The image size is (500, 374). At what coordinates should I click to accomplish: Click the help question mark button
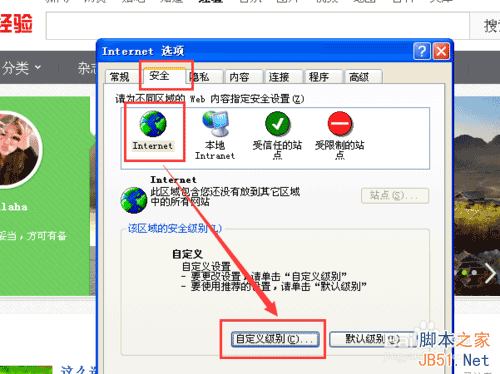(x=422, y=51)
